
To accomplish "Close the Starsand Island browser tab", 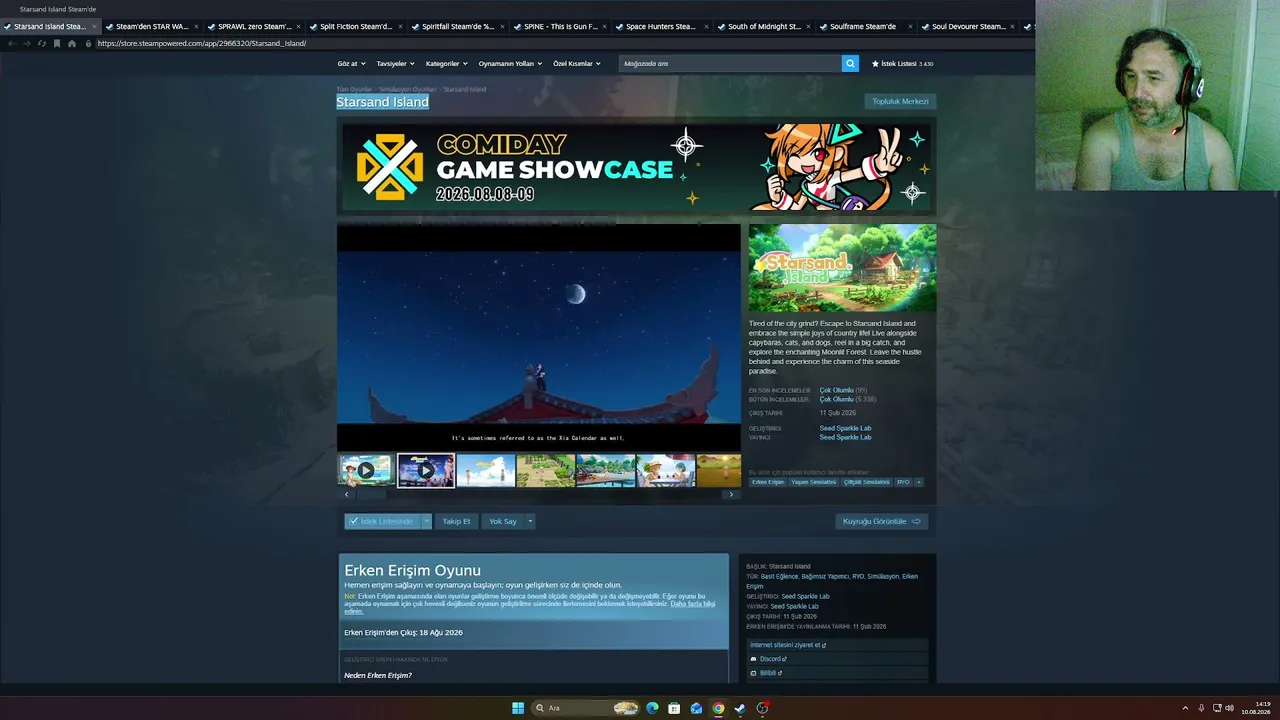I will click(95, 27).
